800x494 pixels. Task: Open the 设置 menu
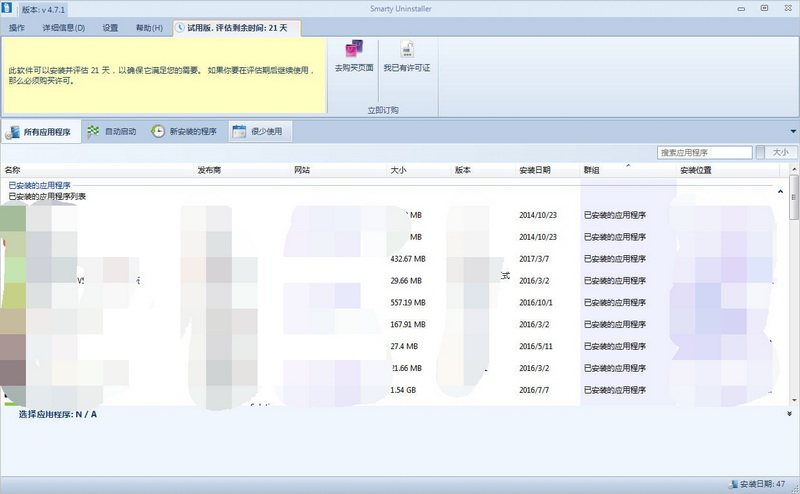(110, 28)
